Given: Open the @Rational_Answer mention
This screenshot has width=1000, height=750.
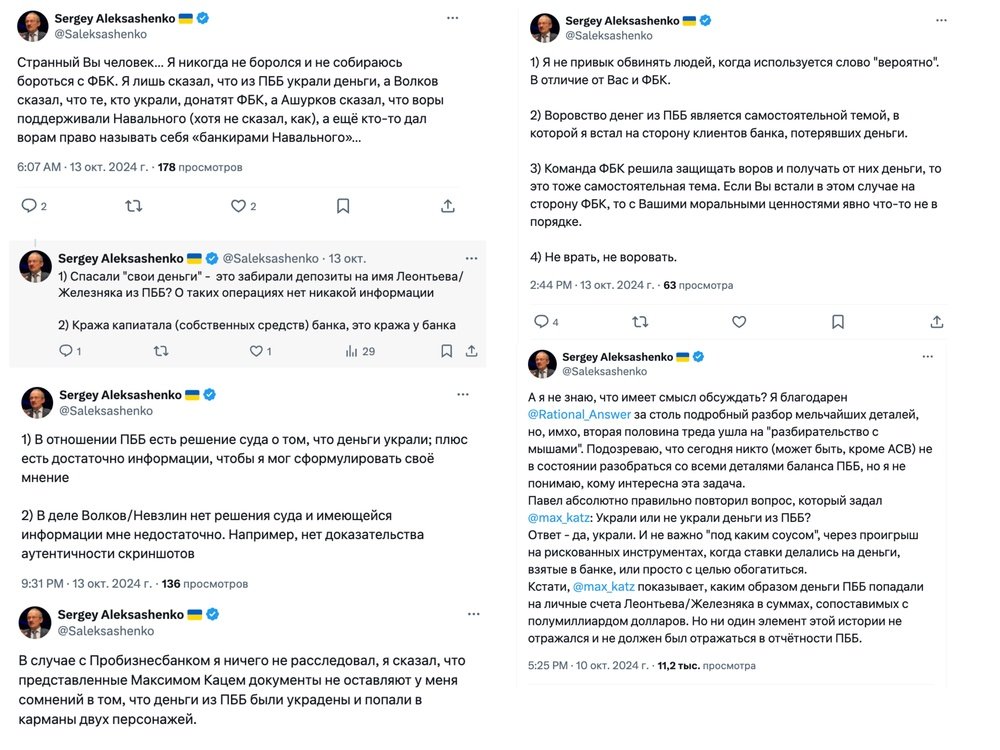Looking at the screenshot, I should pyautogui.click(x=569, y=413).
